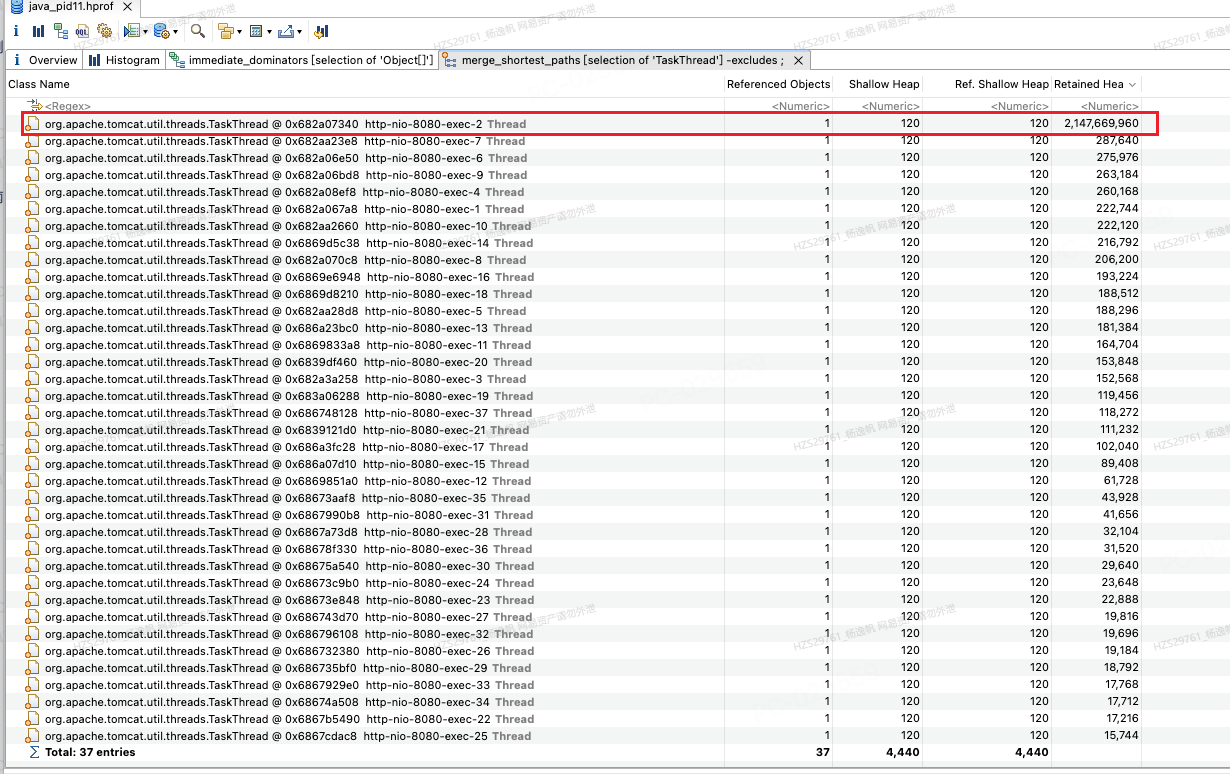Switch to the Overview tab

pos(46,60)
